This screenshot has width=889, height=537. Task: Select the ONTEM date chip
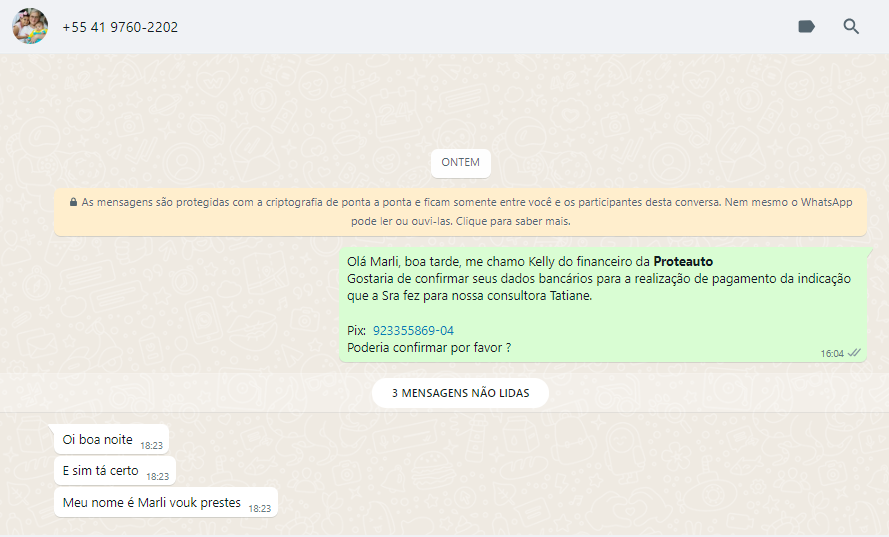(x=460, y=162)
